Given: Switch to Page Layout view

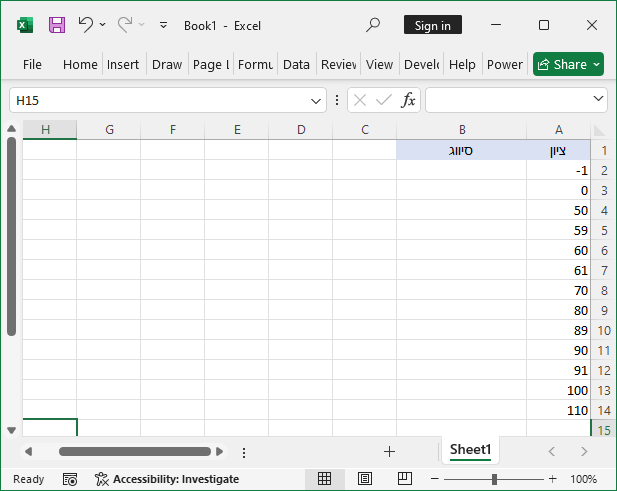Looking at the screenshot, I should (x=365, y=479).
